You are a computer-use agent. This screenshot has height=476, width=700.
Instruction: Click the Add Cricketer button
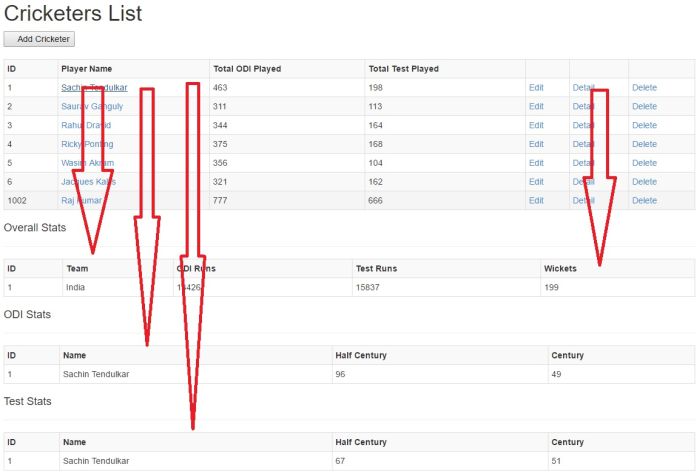39,39
